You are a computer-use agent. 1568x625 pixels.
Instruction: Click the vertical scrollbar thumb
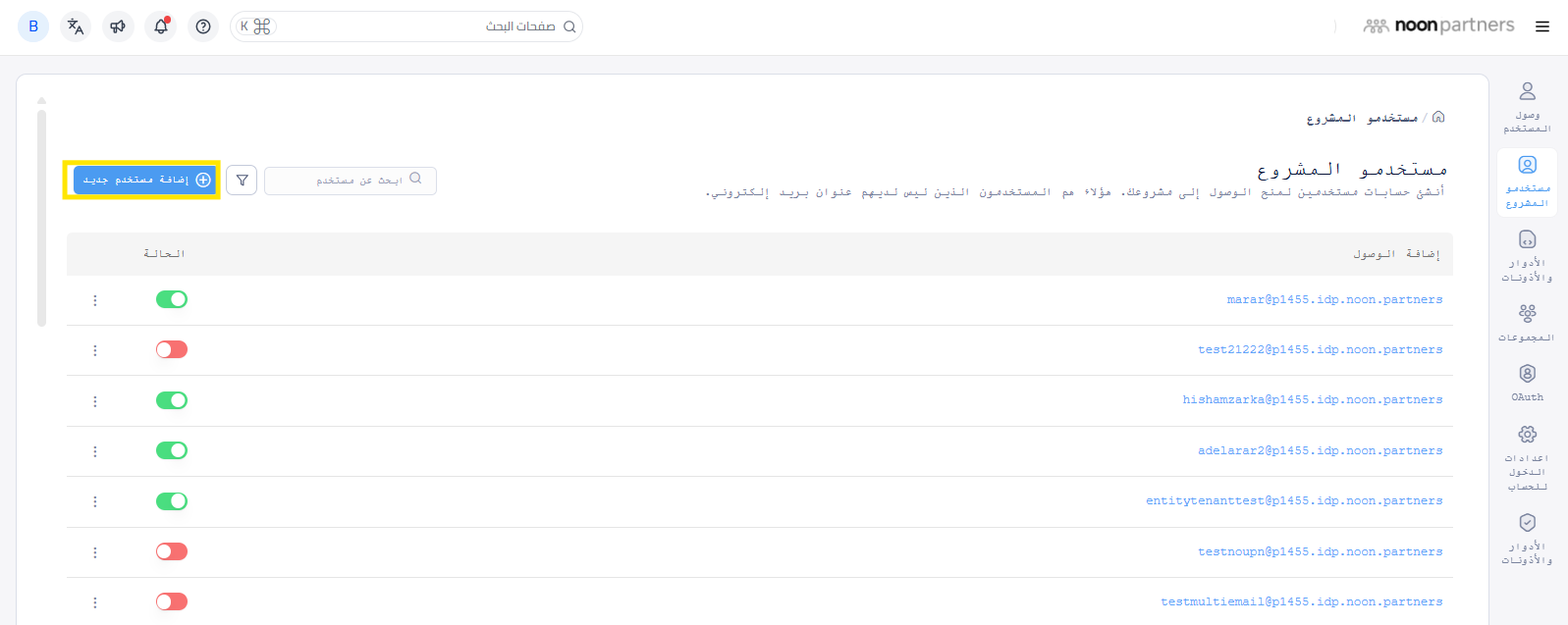tap(41, 216)
